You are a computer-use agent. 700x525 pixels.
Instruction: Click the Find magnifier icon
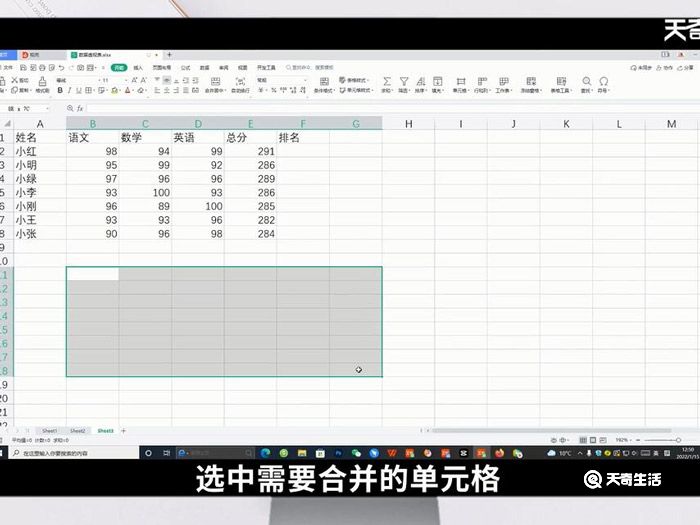[587, 81]
